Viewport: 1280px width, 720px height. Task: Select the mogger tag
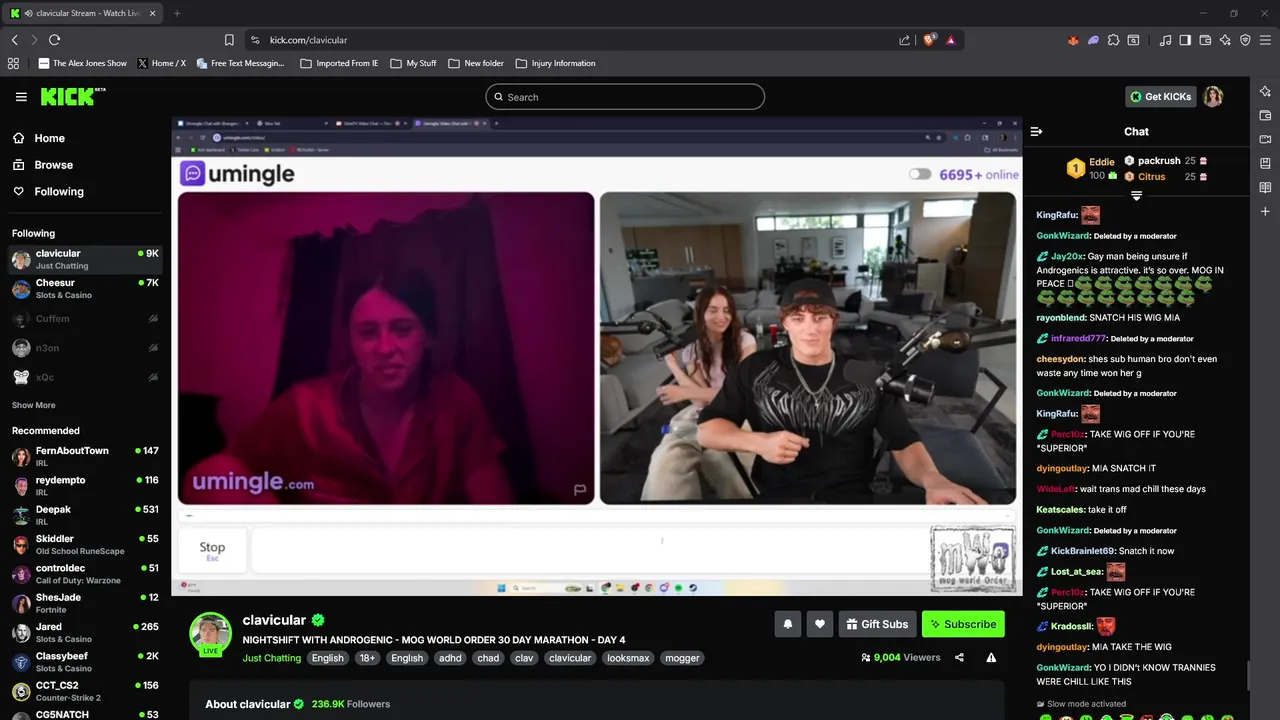tap(683, 658)
